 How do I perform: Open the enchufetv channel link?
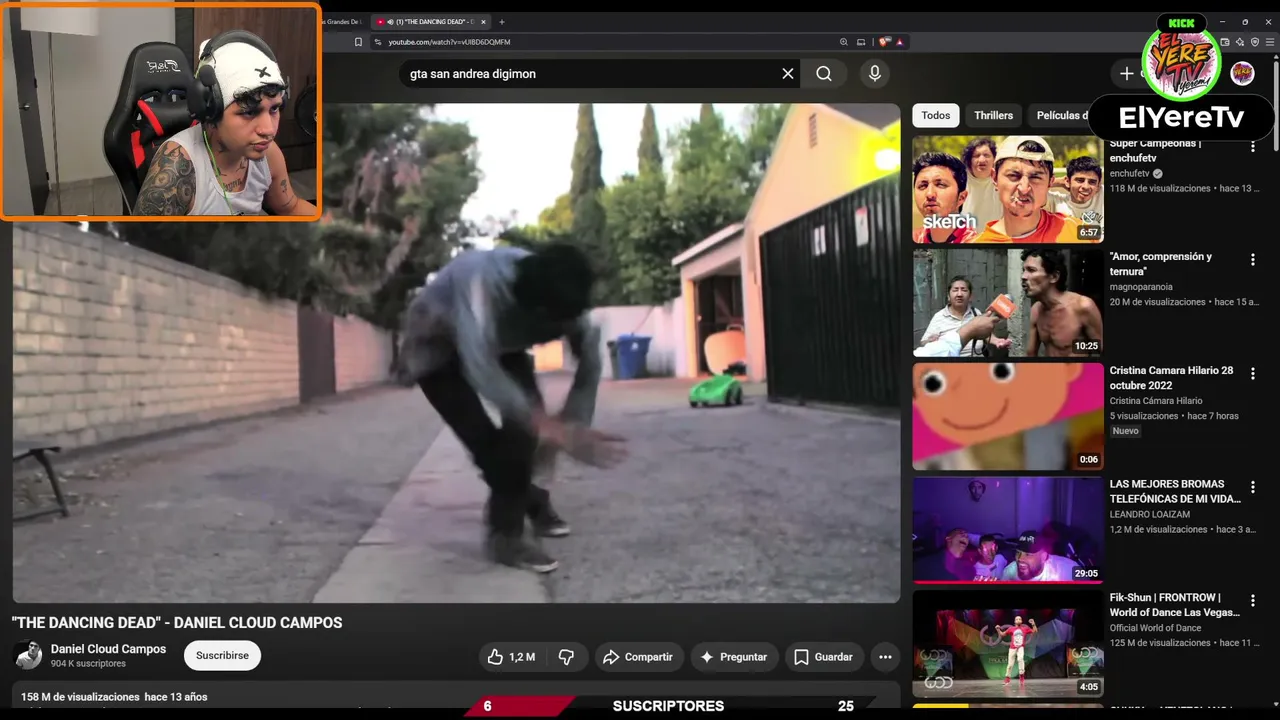click(1135, 174)
